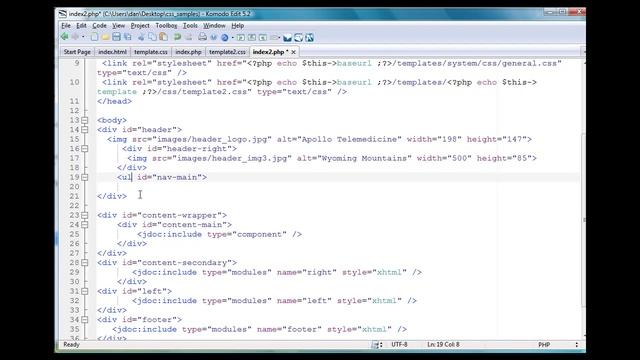Screen dimensions: 640x360
Task: Click Ln 19 Col 8 position indicator
Action: [443, 344]
